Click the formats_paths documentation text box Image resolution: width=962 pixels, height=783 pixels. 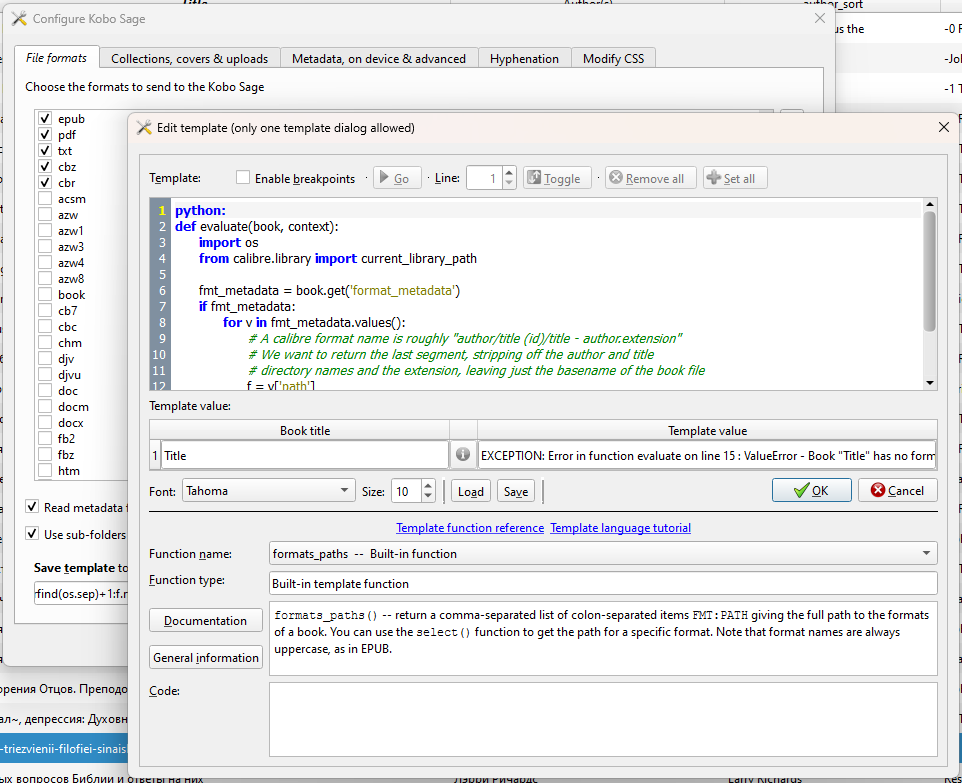click(602, 638)
